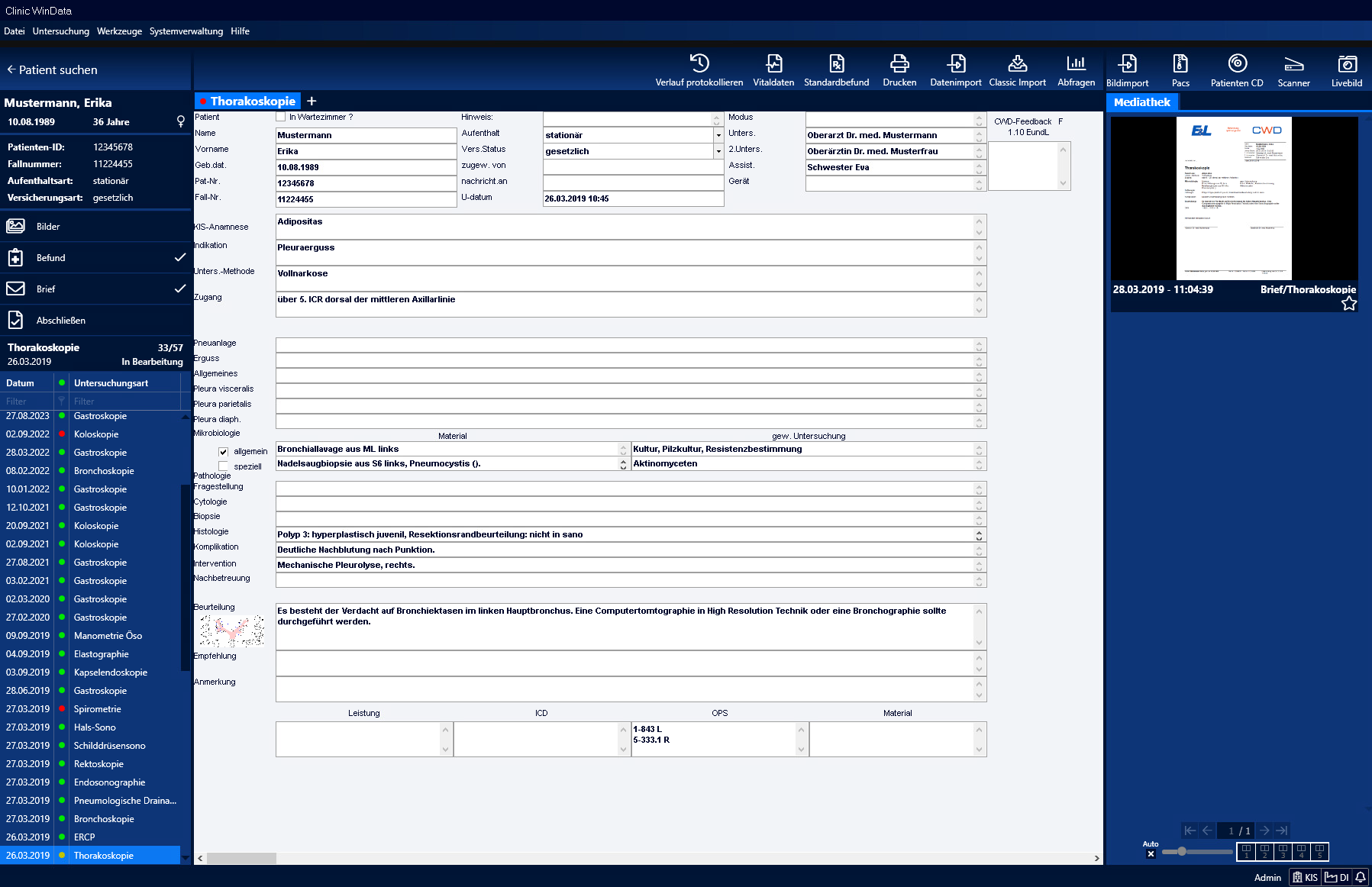Mark media item with star icon
Viewport: 1372px width, 887px height.
[x=1349, y=304]
